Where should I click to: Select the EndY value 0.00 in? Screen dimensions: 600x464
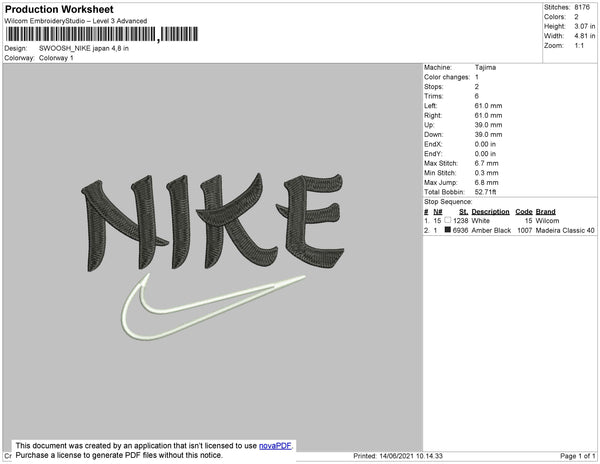point(485,153)
